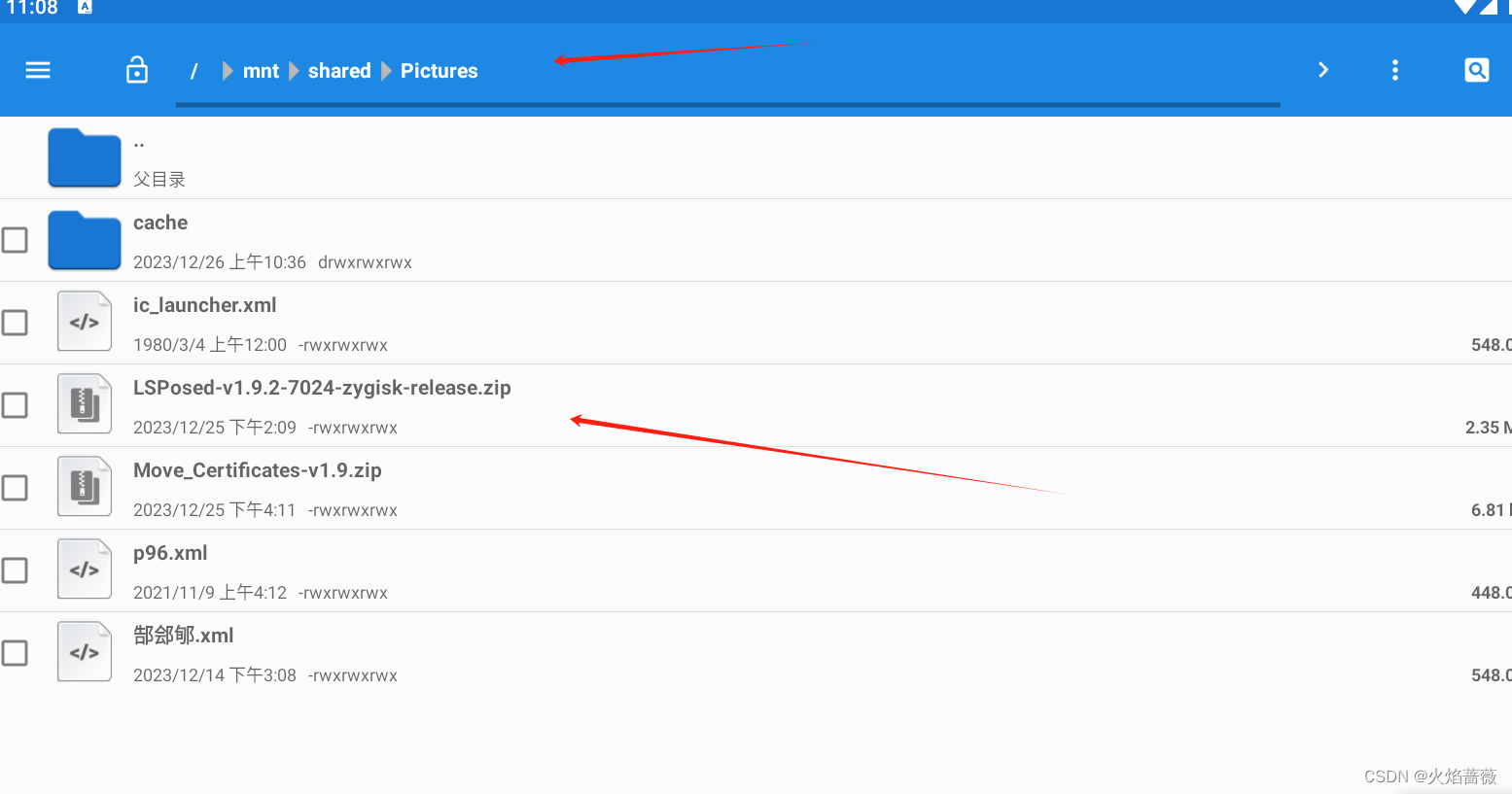This screenshot has width=1512, height=794.
Task: Open the cache folder name
Action: (160, 223)
